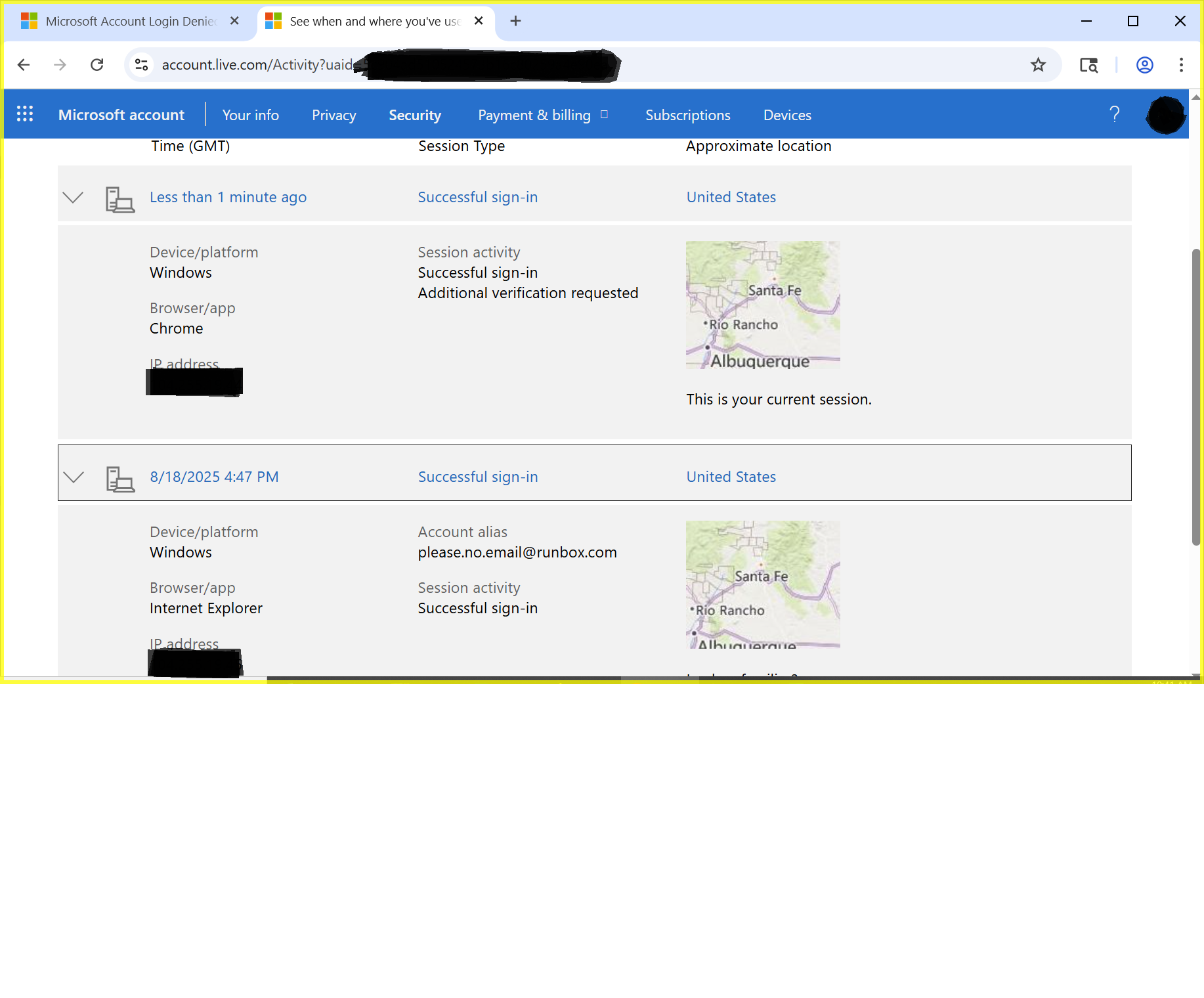Click the Account alias label
Viewport: 1204px width, 998px height.
click(463, 532)
